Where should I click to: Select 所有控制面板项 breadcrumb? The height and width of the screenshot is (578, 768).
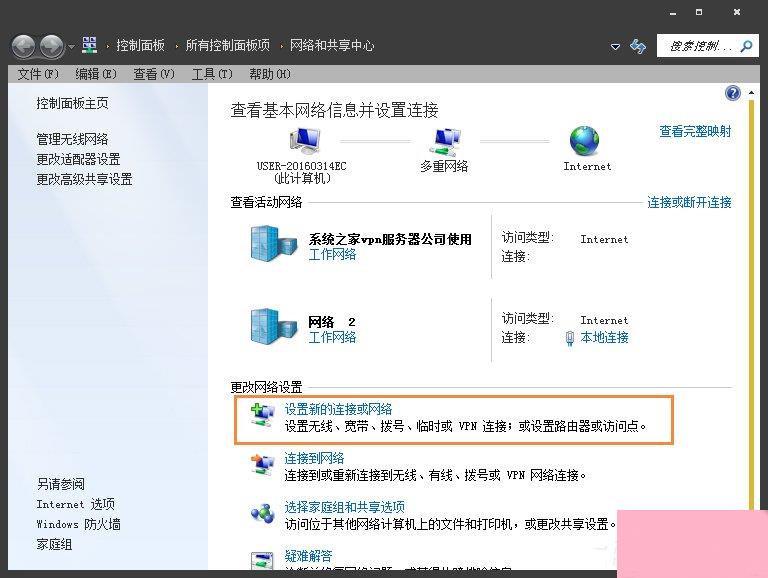coord(227,46)
